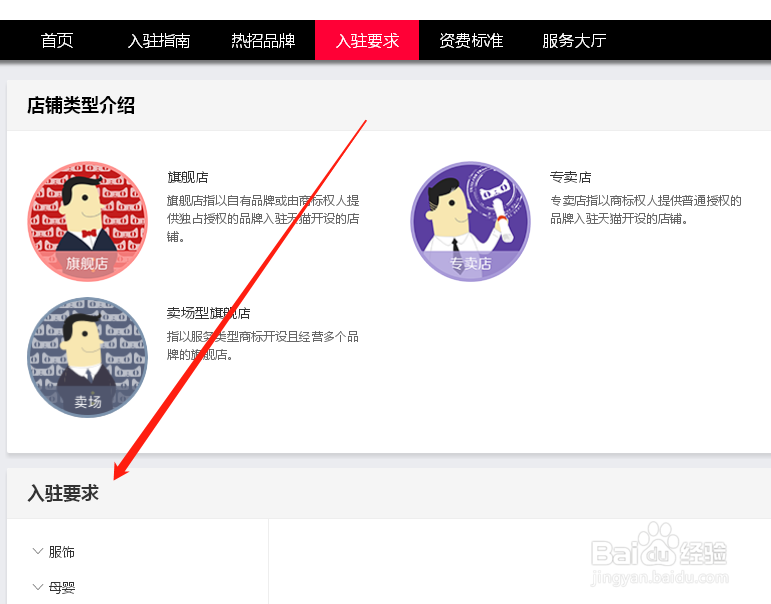Click the 旗舰店 description starting 旗舰店指以自有品牌
The image size is (771, 604).
[x=263, y=218]
